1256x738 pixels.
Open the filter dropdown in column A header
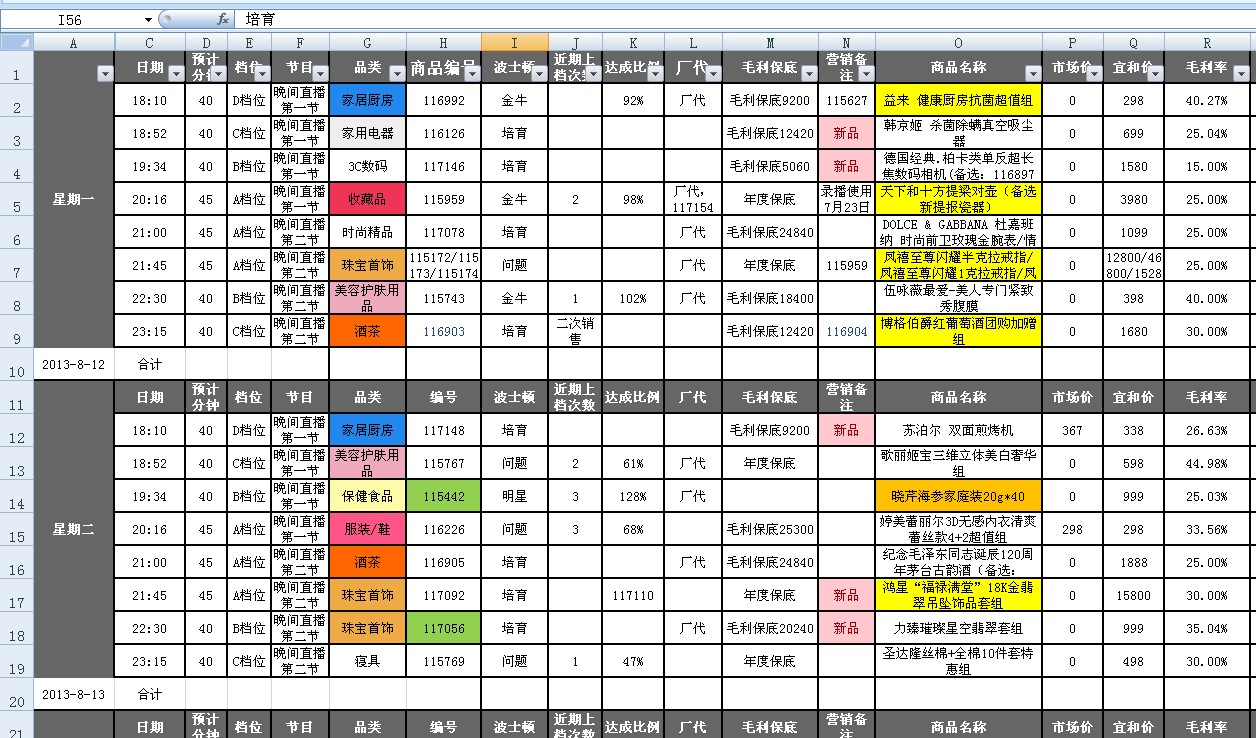click(105, 74)
